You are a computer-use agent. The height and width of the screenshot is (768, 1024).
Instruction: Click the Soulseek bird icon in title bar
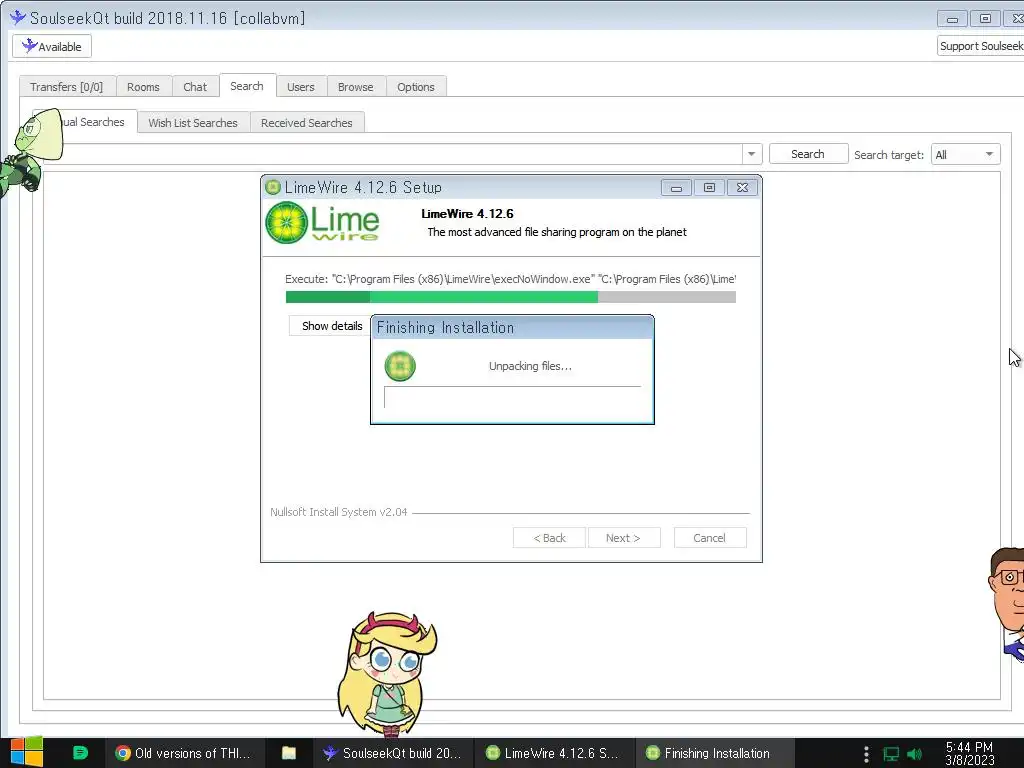point(18,18)
